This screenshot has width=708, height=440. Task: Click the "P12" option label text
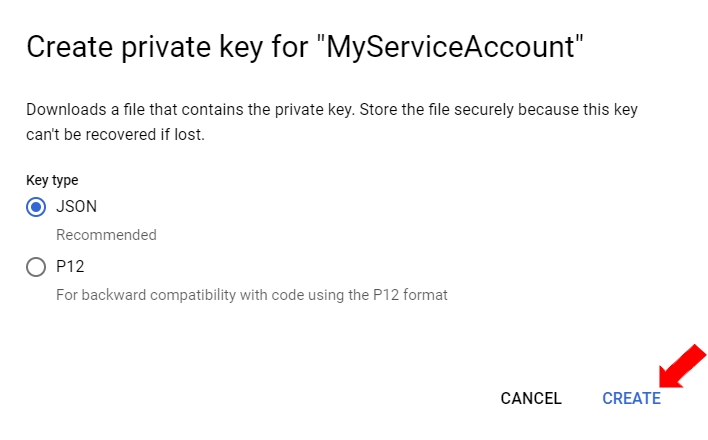[70, 267]
